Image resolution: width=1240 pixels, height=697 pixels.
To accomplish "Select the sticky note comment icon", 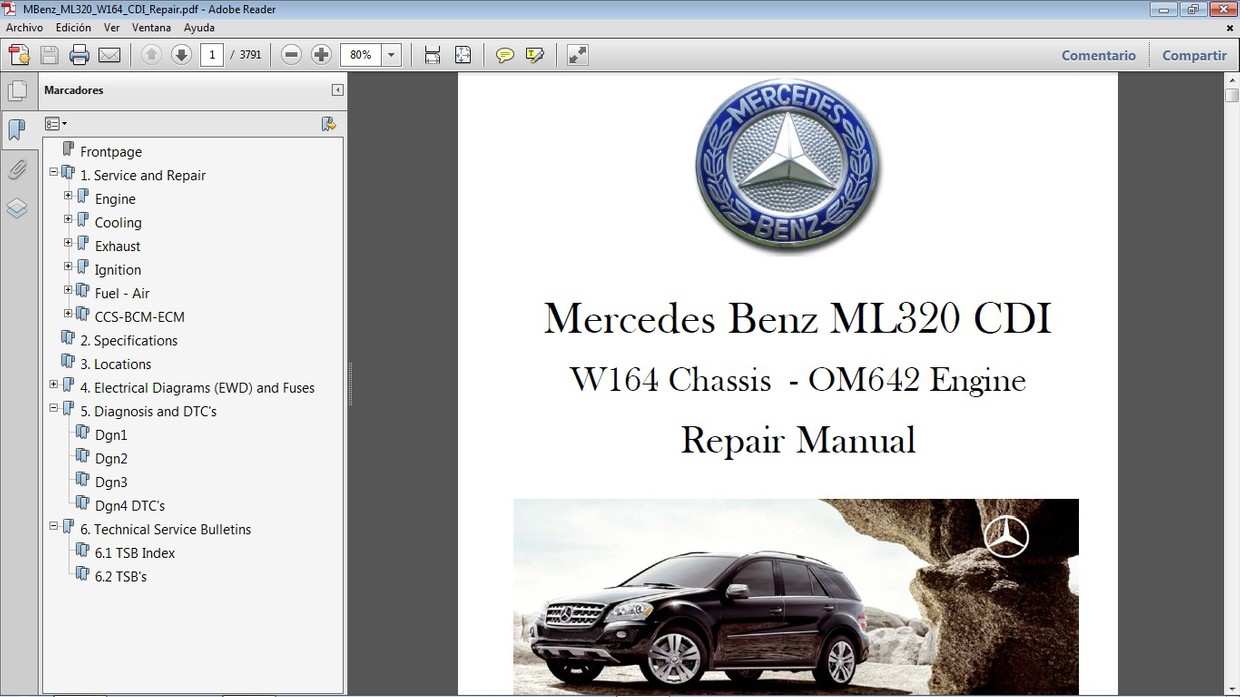I will [505, 55].
